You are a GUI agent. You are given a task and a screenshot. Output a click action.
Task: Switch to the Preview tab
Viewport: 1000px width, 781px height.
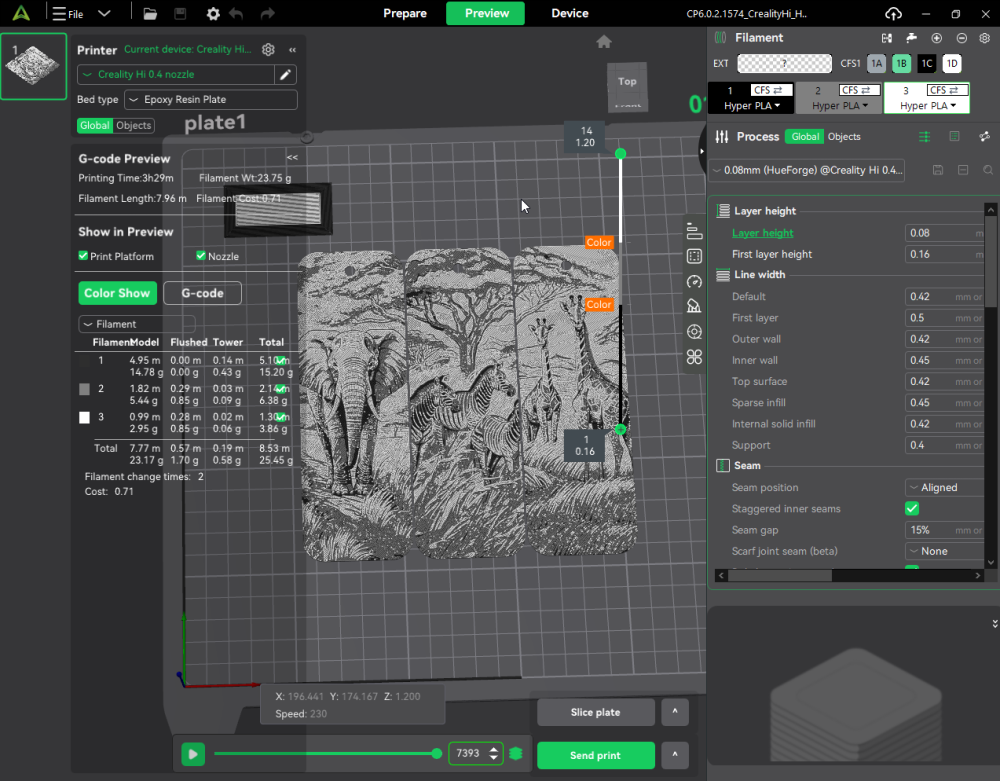pyautogui.click(x=486, y=13)
